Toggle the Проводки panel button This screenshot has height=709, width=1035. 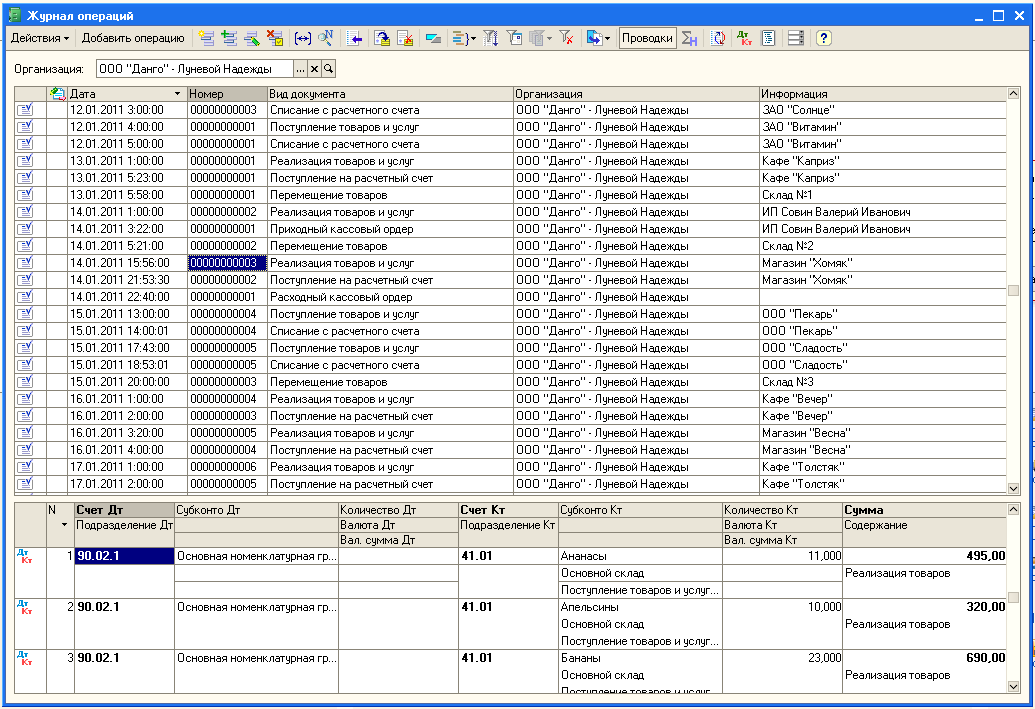tap(647, 38)
